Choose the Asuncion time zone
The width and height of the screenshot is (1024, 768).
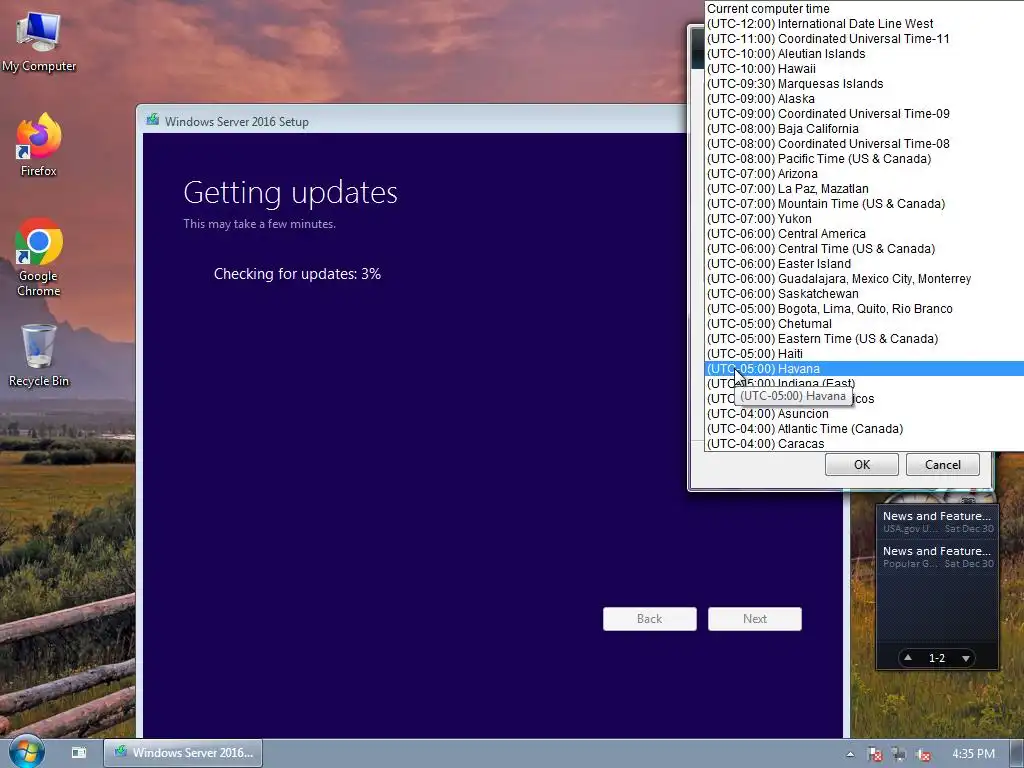[x=865, y=414]
